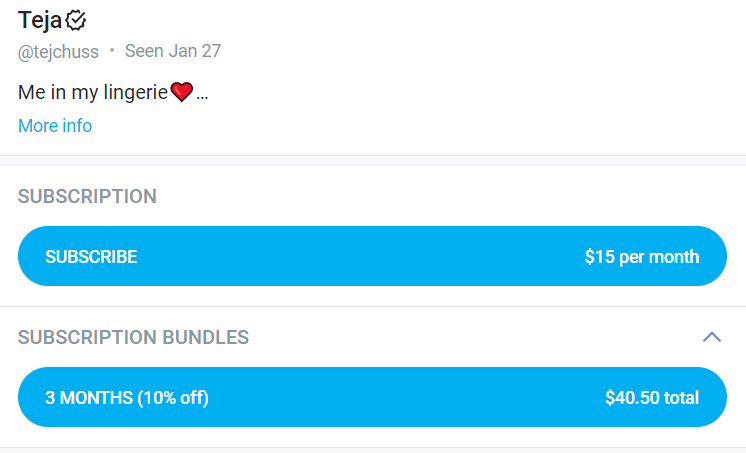Viewport: 746px width, 453px height.
Task: Click the "Me in my lingerie" bio text
Action: point(92,93)
